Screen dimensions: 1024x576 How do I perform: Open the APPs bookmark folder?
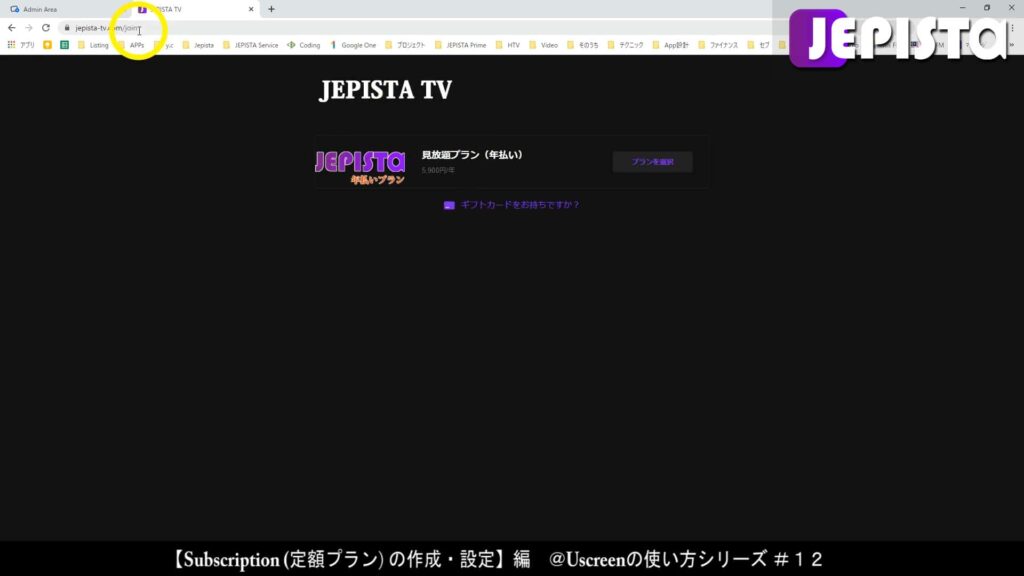[131, 45]
